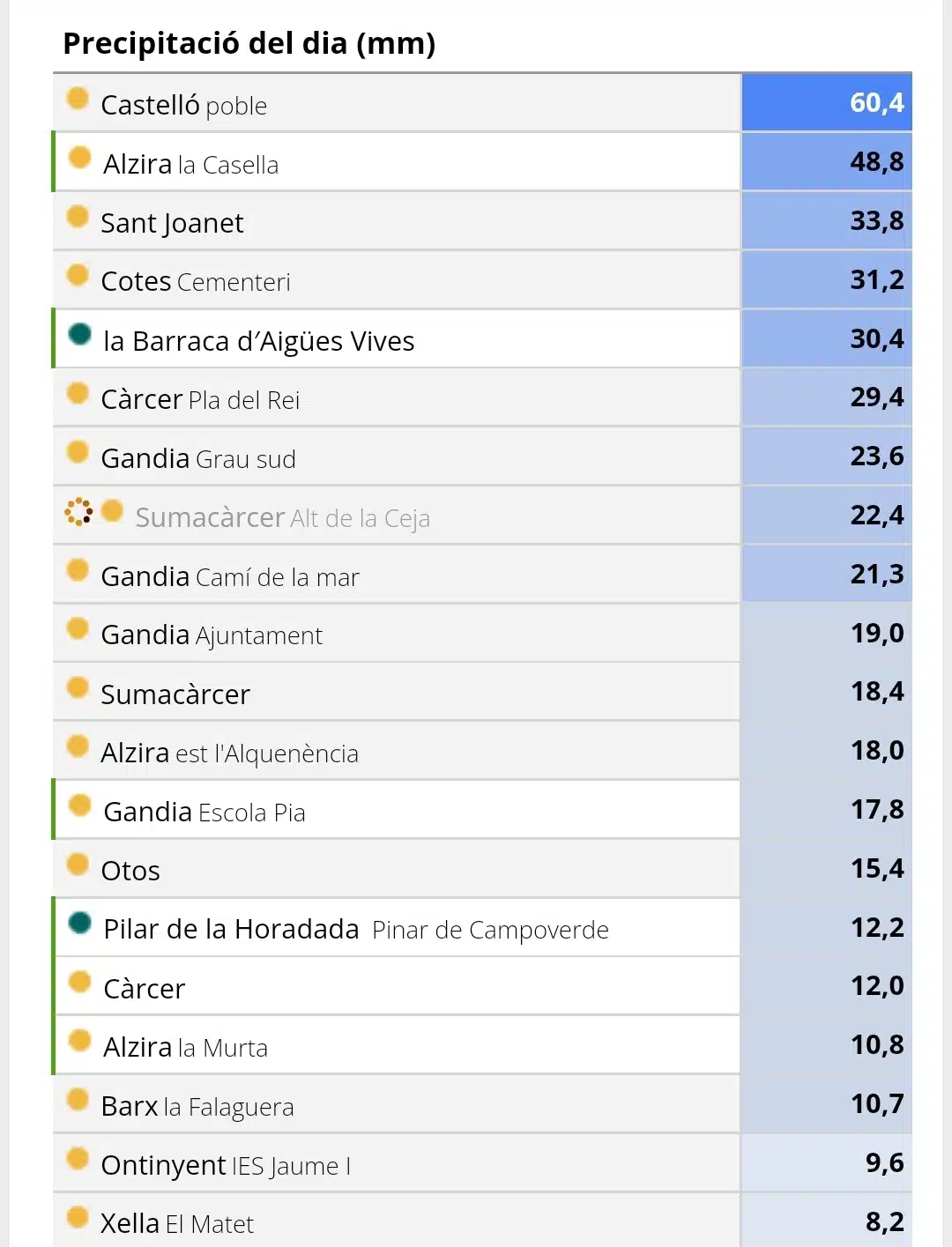This screenshot has width=952, height=1247.
Task: Open the Gandia Ajuntament station
Action: coord(396,634)
